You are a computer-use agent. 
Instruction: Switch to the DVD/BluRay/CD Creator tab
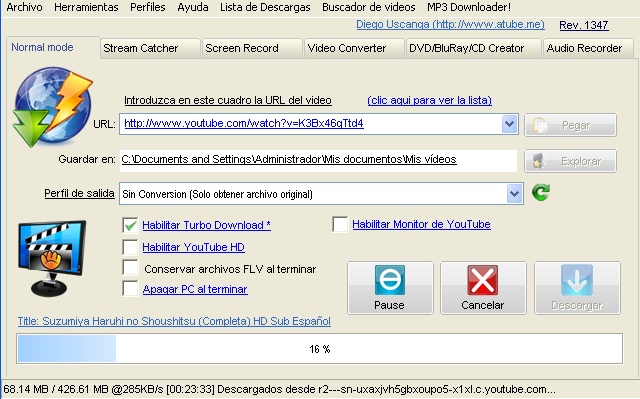pyautogui.click(x=473, y=49)
